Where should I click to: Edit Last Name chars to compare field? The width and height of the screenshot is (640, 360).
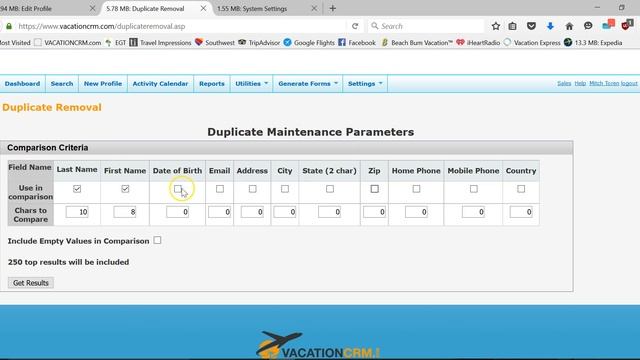tap(77, 212)
